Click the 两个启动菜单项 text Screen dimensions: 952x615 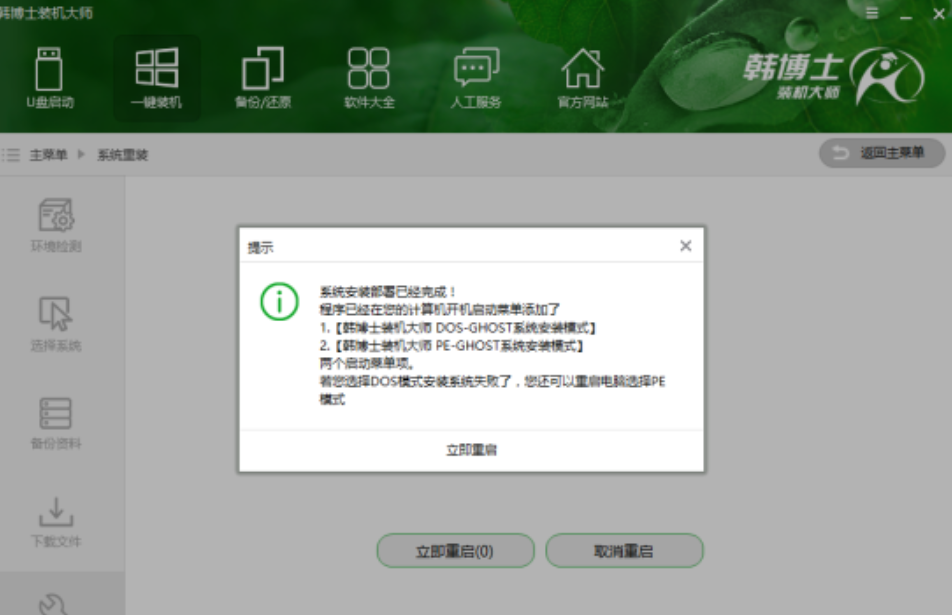coord(367,364)
